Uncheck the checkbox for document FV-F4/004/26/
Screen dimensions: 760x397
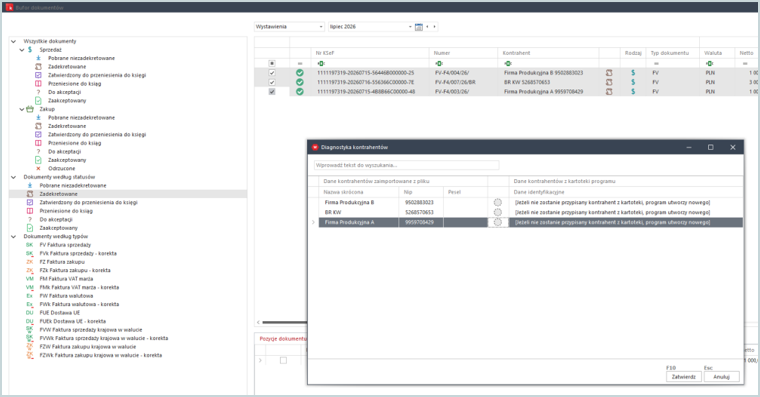click(272, 73)
